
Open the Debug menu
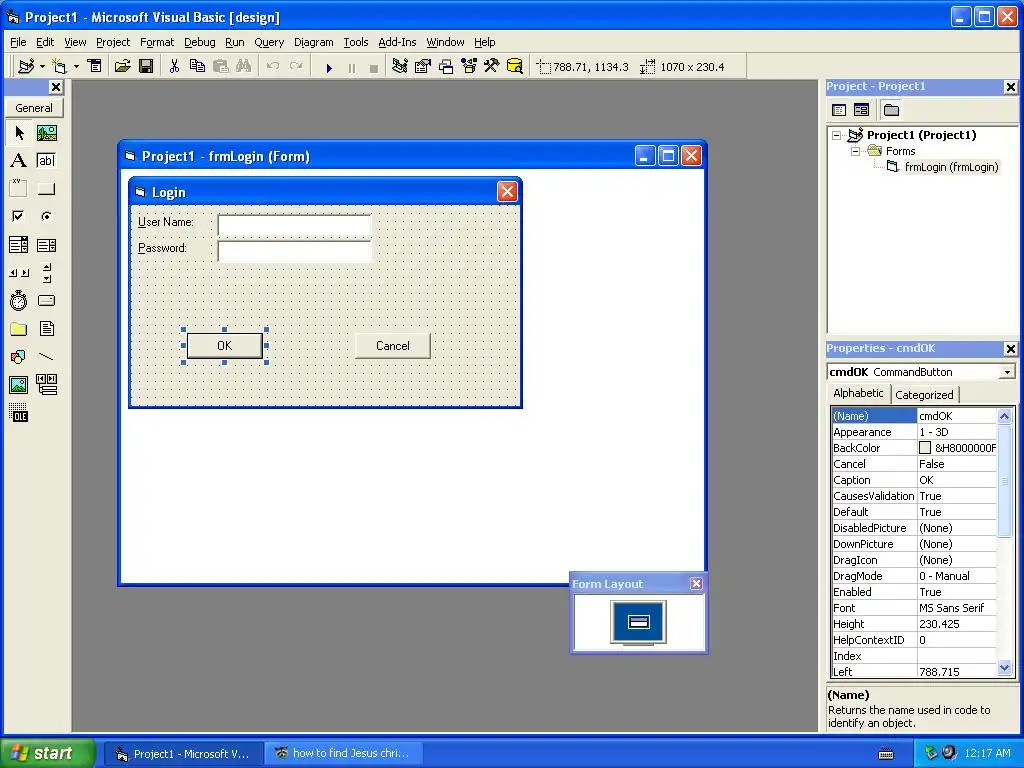(199, 42)
